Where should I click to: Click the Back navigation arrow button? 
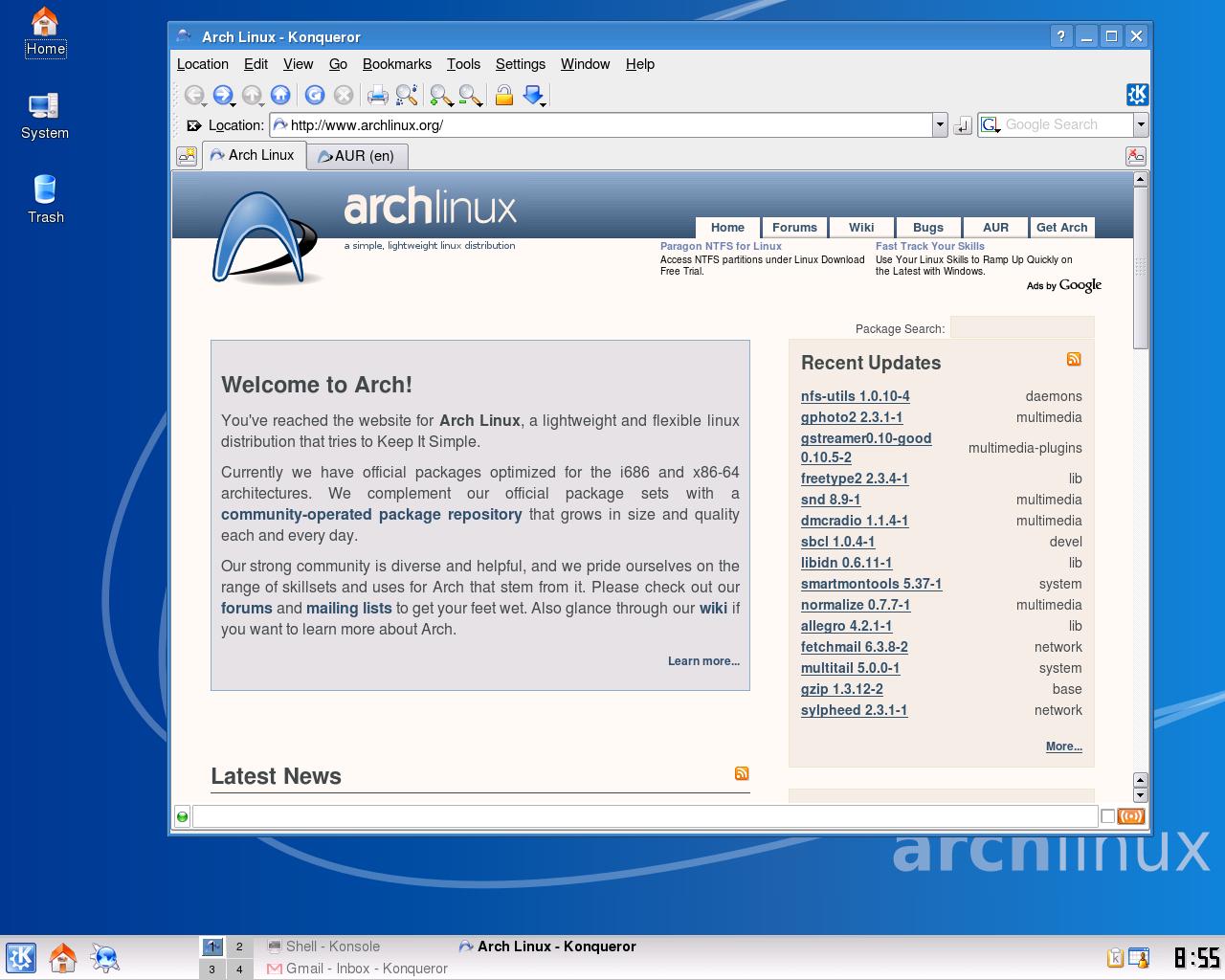tap(194, 95)
